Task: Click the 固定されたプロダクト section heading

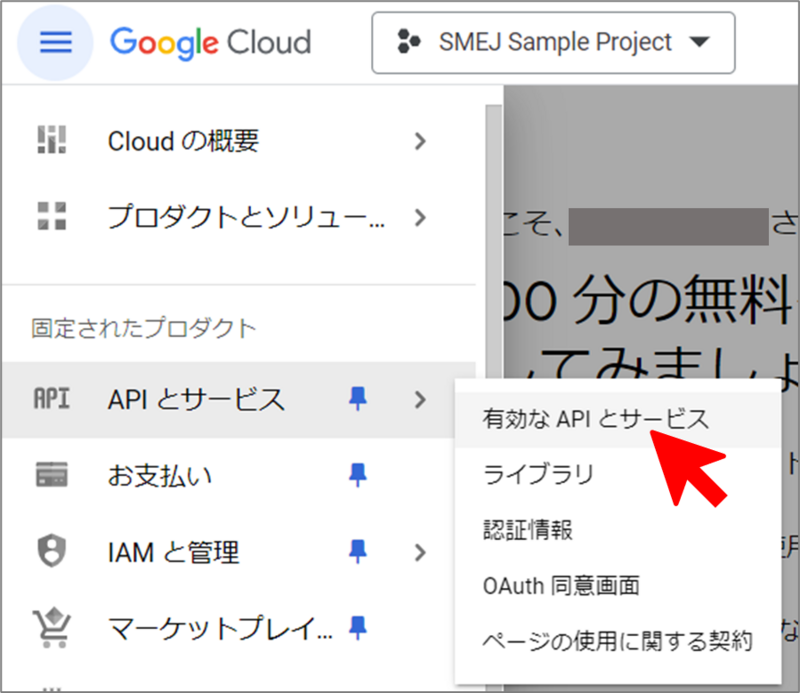Action: 143,328
